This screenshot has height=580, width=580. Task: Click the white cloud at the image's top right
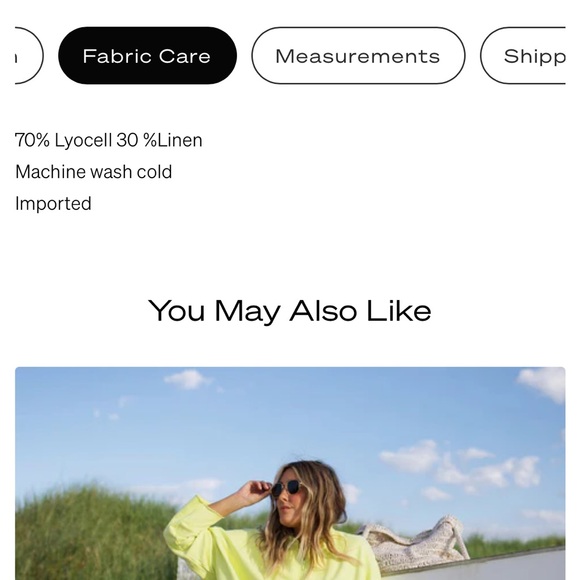coord(542,383)
